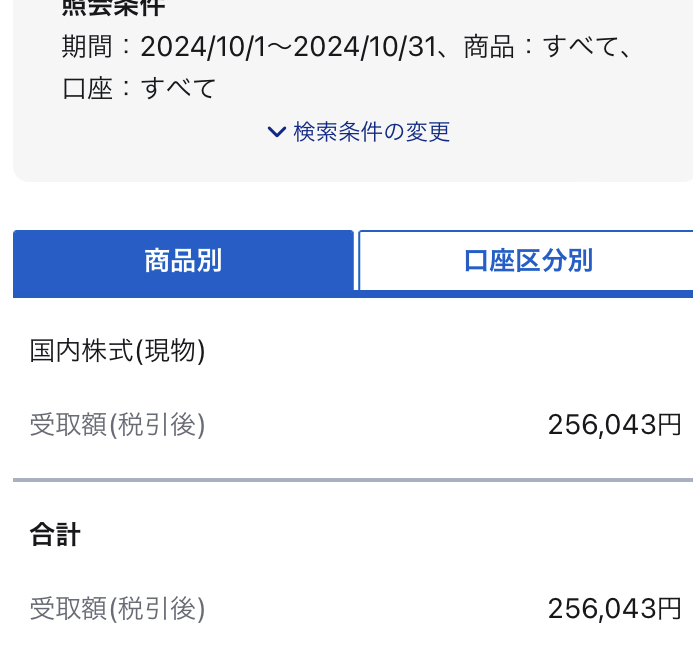
Task: Switch to the 口座区分別 tab
Action: click(x=528, y=261)
